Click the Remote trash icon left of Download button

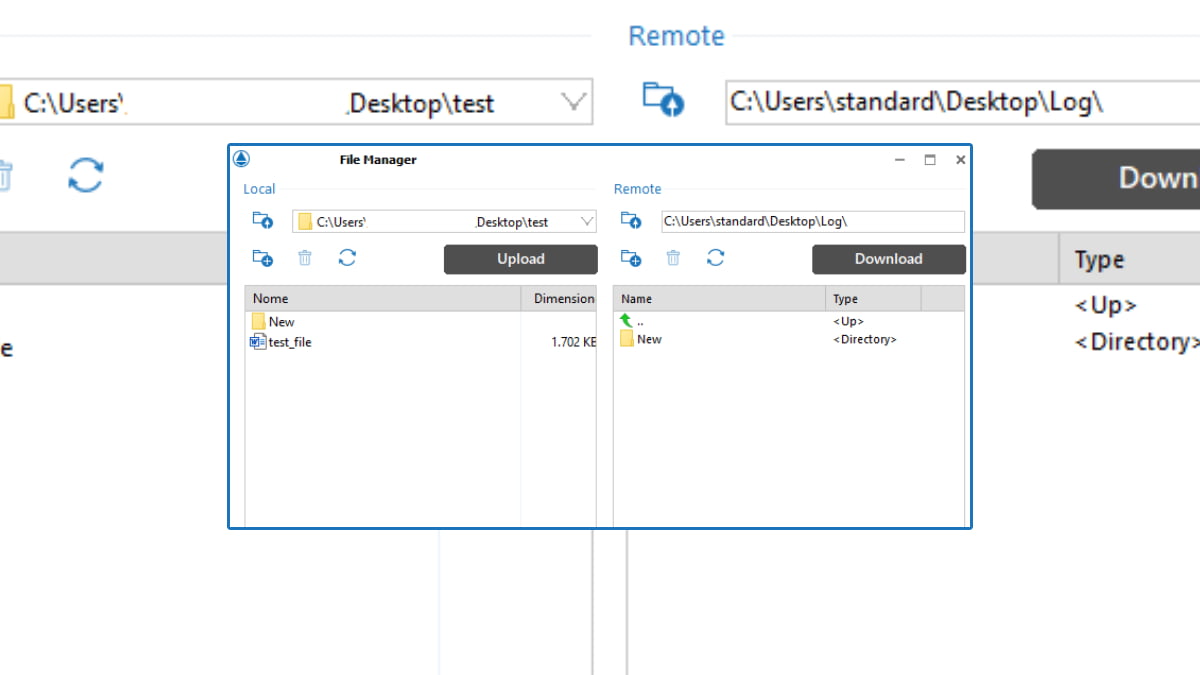point(673,258)
